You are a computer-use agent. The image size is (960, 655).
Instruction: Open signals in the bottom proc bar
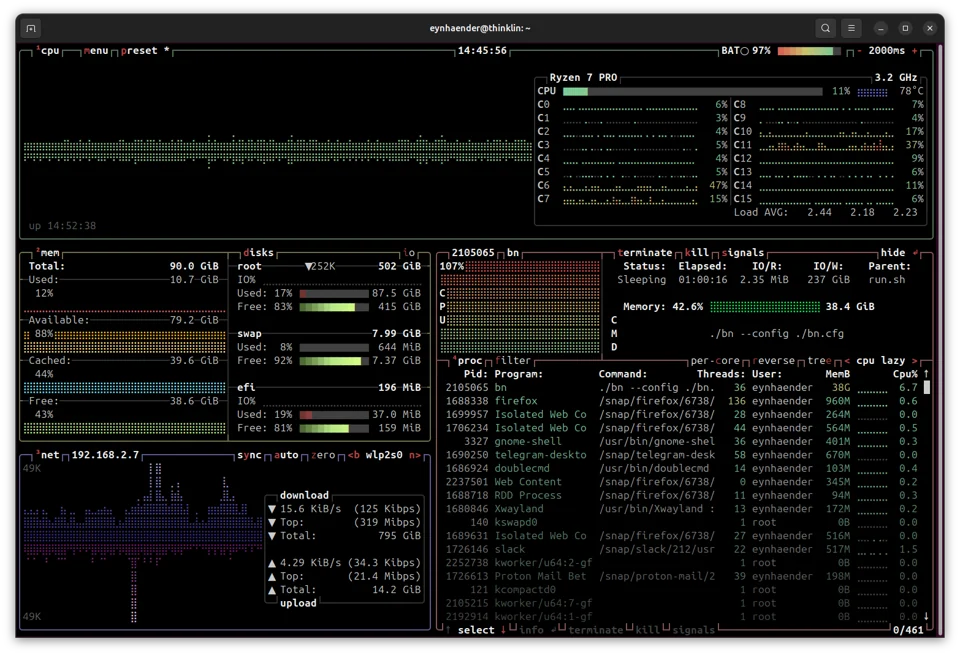coord(694,630)
